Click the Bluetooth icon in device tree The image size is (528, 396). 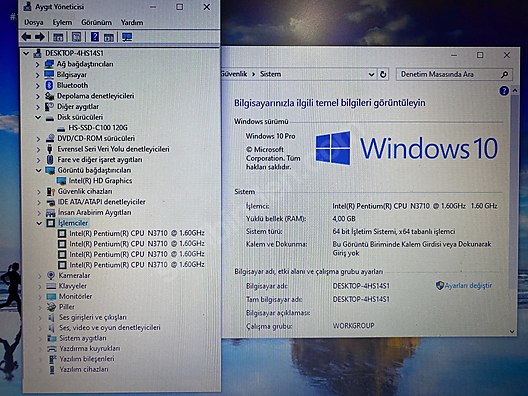click(50, 85)
